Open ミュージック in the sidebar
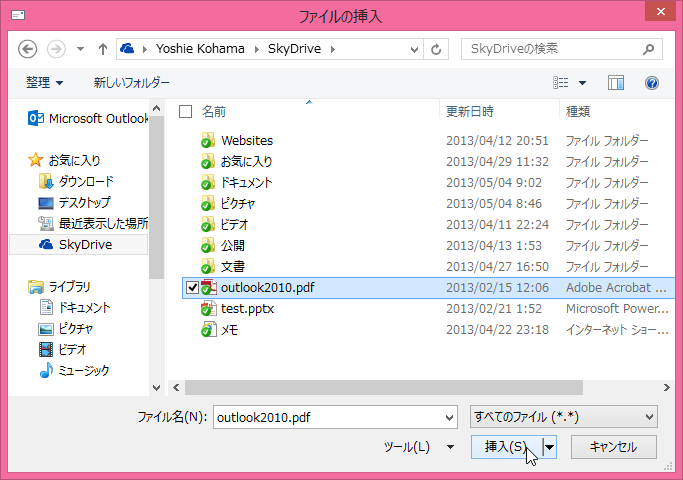Image resolution: width=683 pixels, height=480 pixels. [74, 370]
